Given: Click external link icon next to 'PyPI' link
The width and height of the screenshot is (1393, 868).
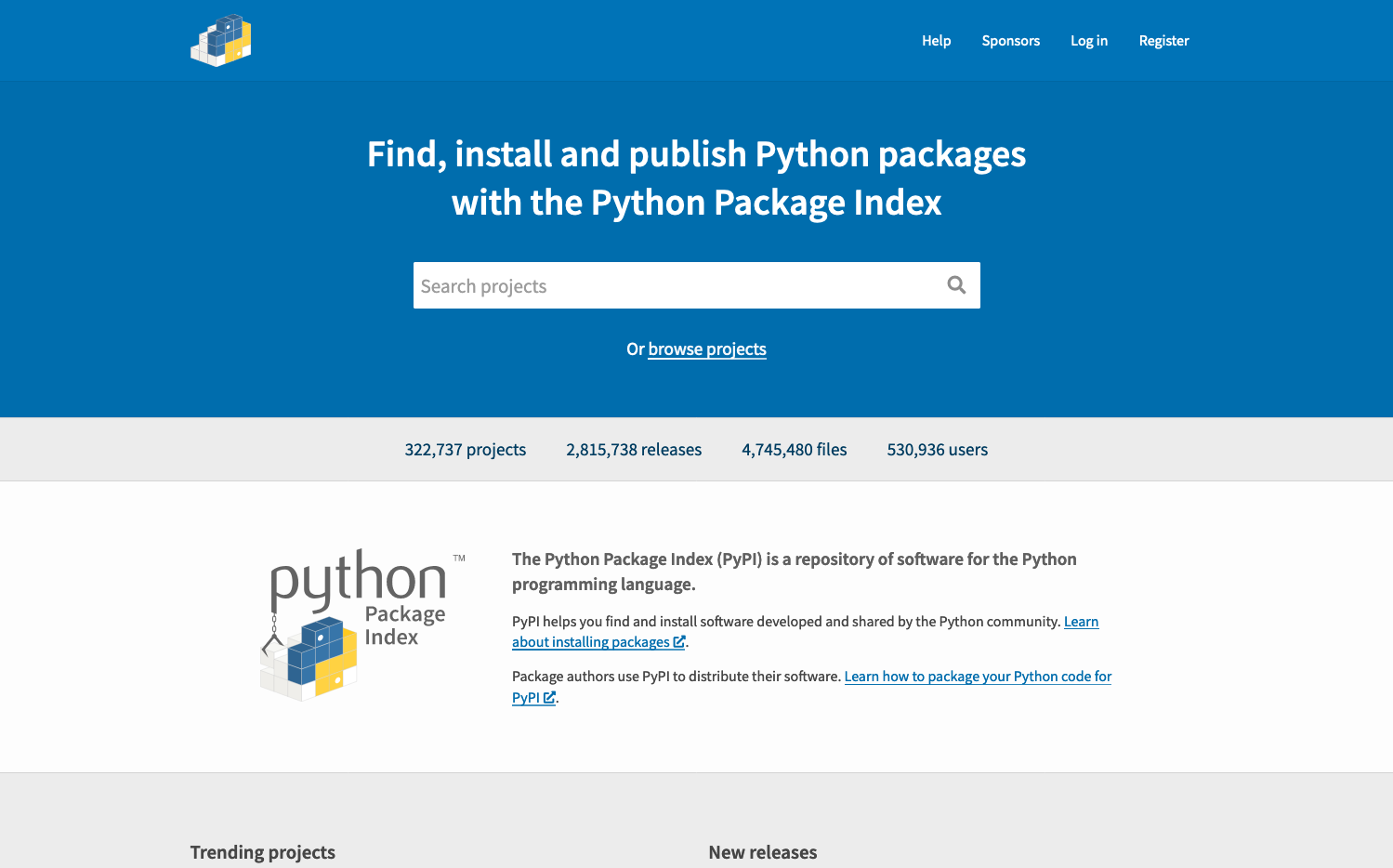Looking at the screenshot, I should pyautogui.click(x=549, y=698).
